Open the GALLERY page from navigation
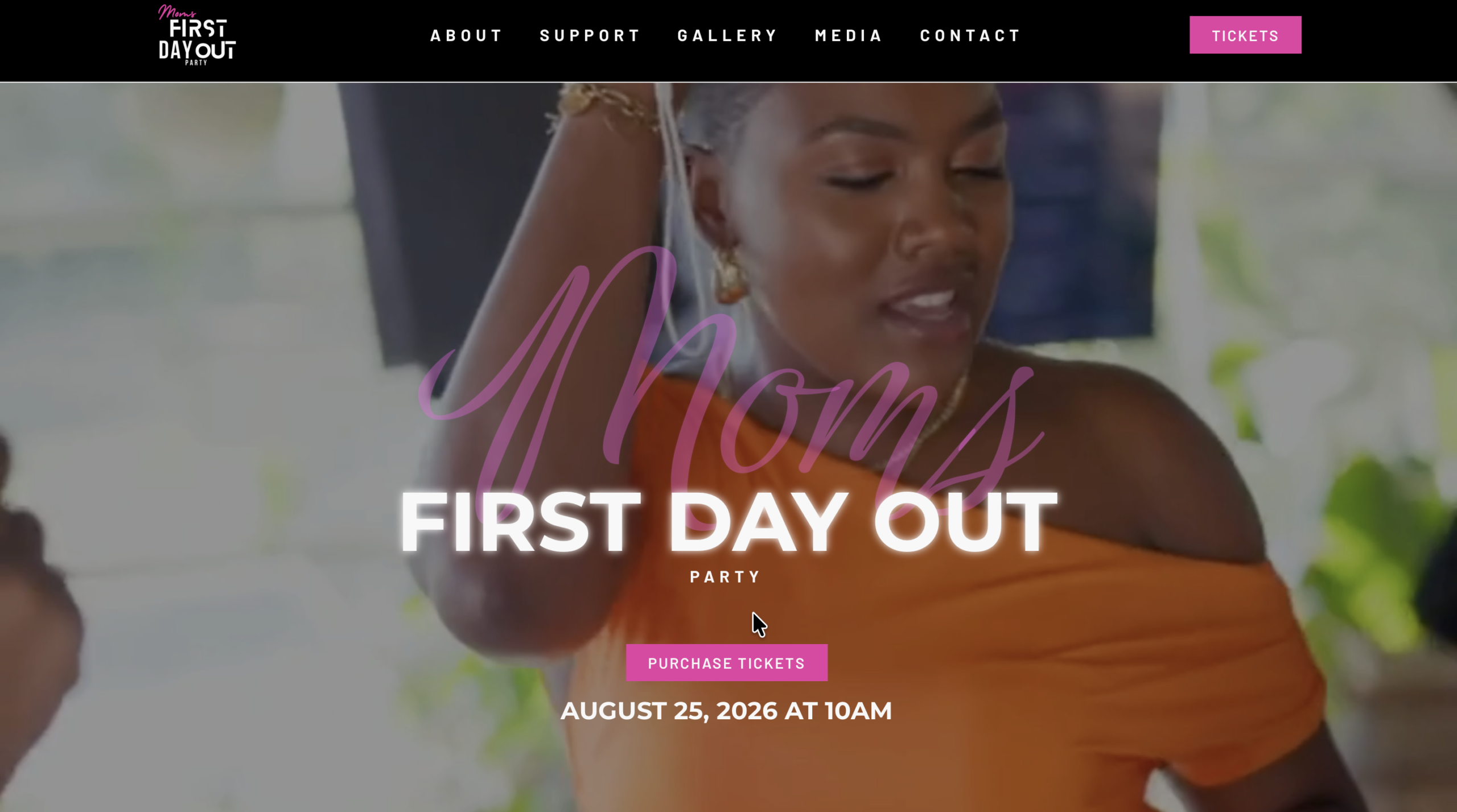 [x=727, y=35]
